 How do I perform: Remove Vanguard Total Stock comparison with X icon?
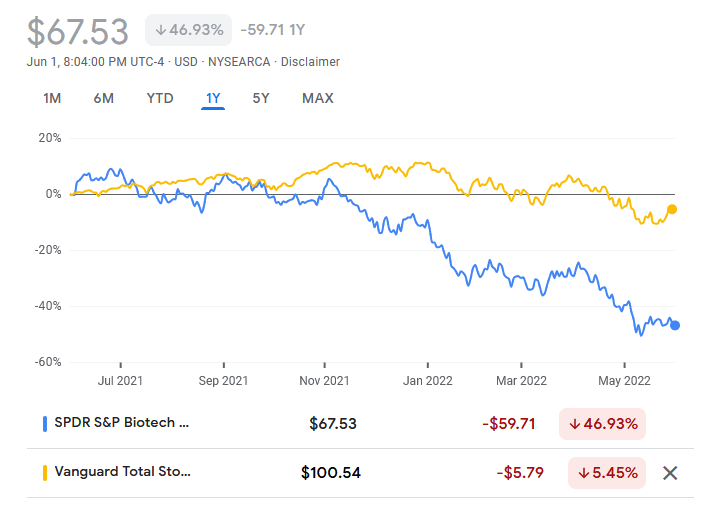670,473
